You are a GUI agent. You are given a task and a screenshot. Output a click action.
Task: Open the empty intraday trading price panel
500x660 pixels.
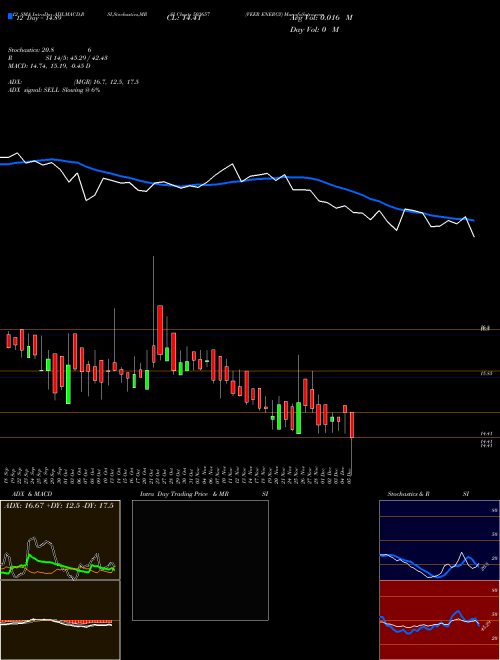[x=200, y=560]
